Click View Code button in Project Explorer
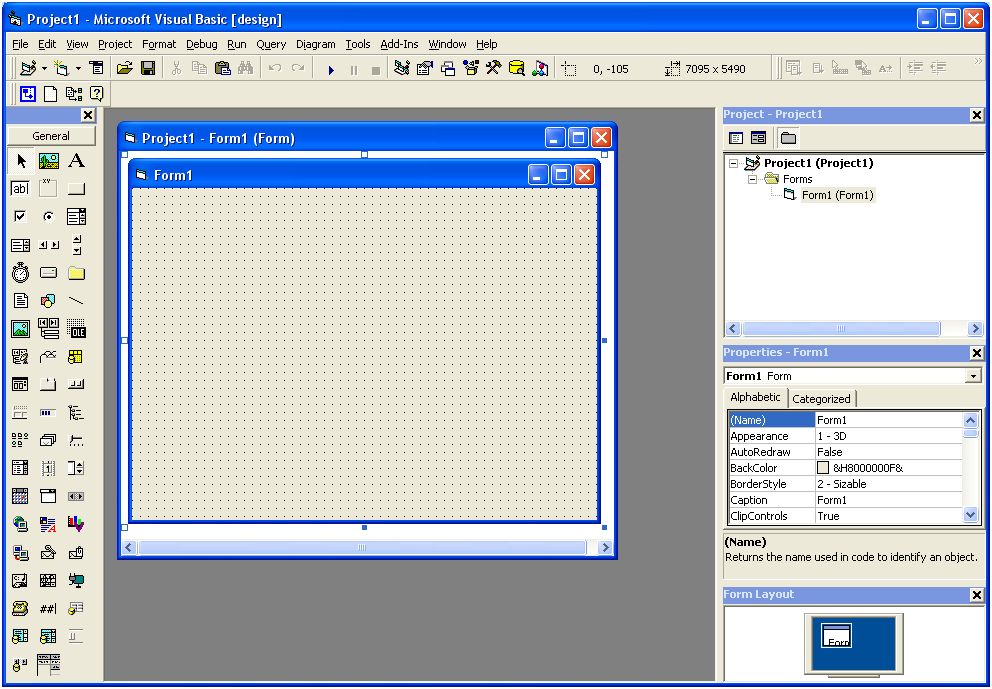 735,137
